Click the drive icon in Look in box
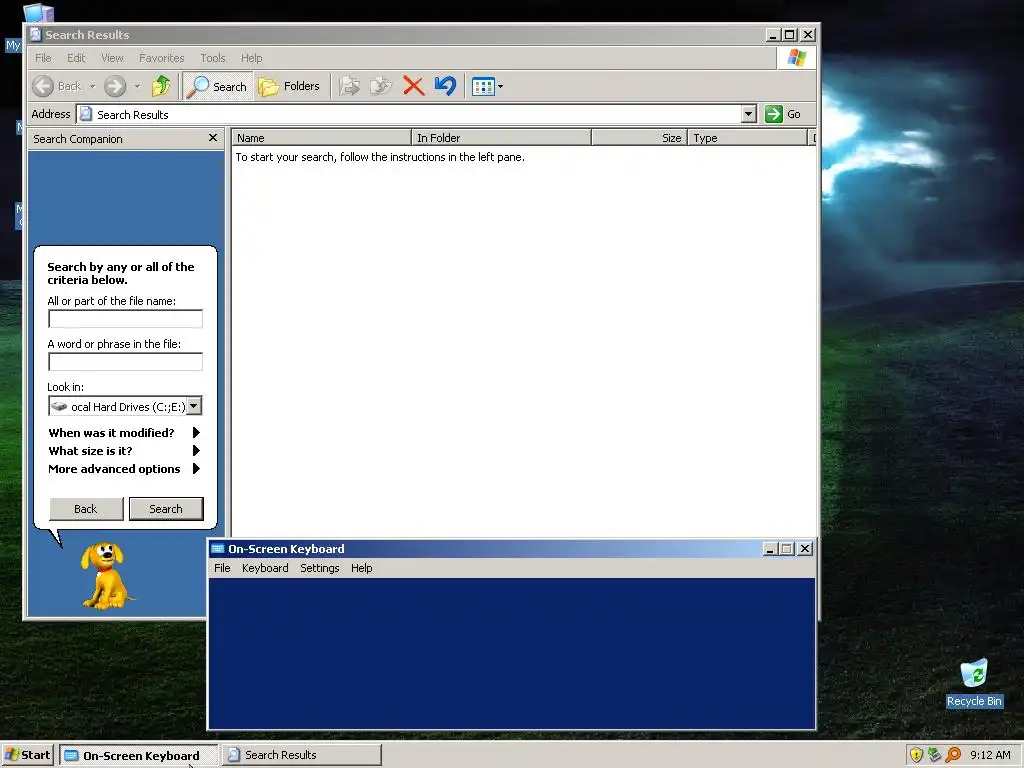This screenshot has height=768, width=1024. (59, 406)
